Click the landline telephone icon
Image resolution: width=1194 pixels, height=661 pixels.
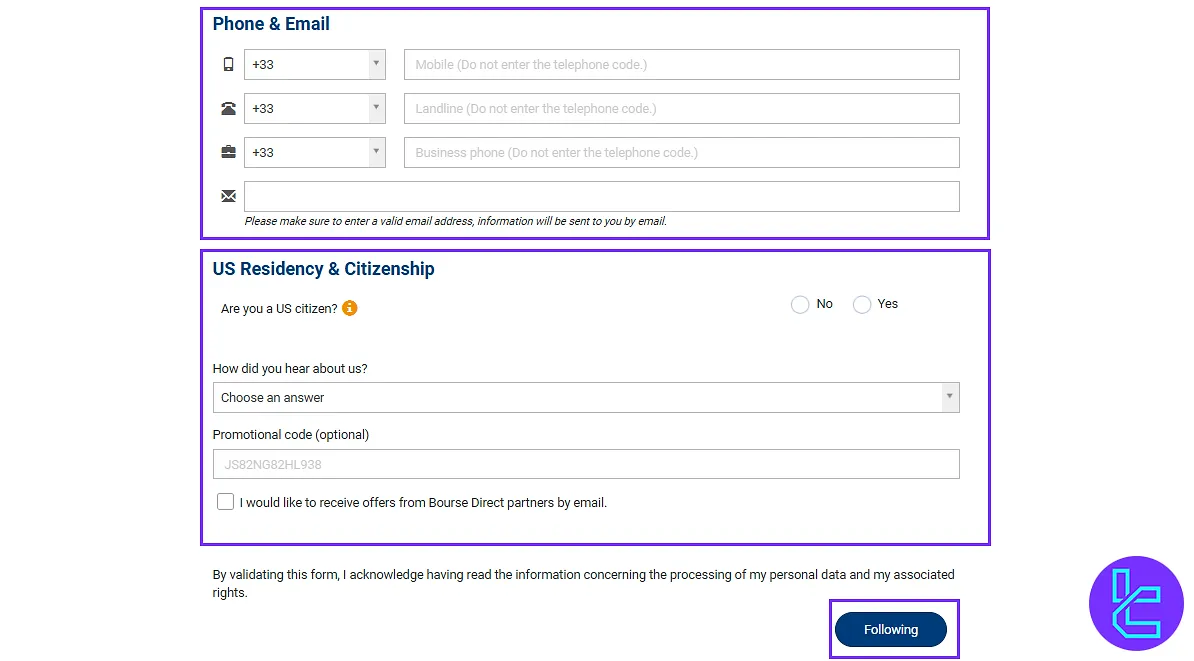point(228,107)
